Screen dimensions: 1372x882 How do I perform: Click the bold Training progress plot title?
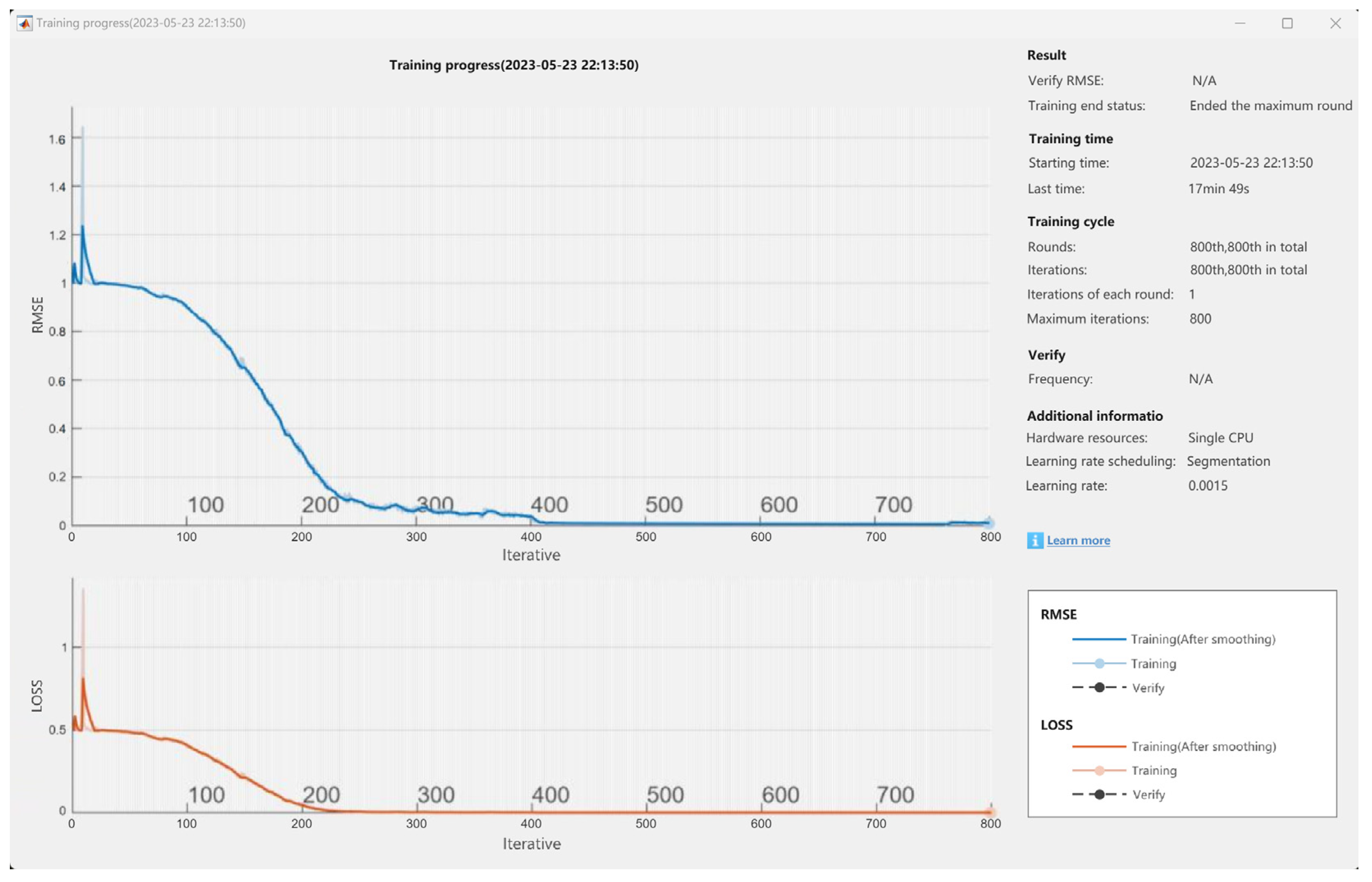(513, 65)
